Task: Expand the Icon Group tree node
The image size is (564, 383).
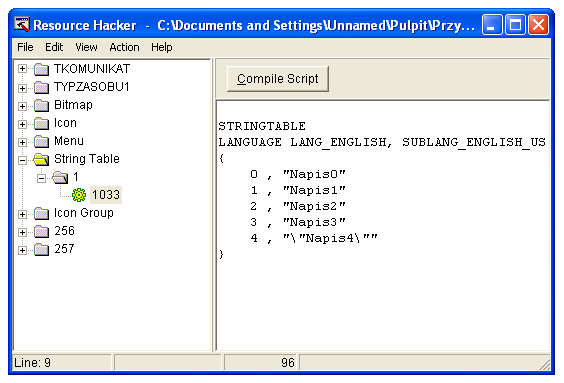Action: tap(22, 214)
